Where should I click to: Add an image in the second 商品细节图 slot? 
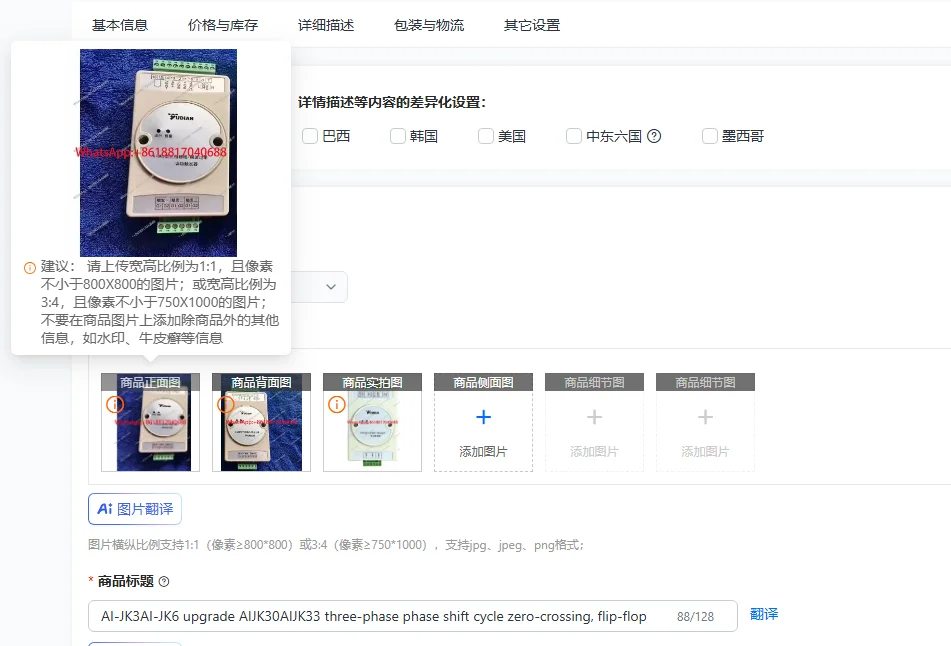coord(705,422)
